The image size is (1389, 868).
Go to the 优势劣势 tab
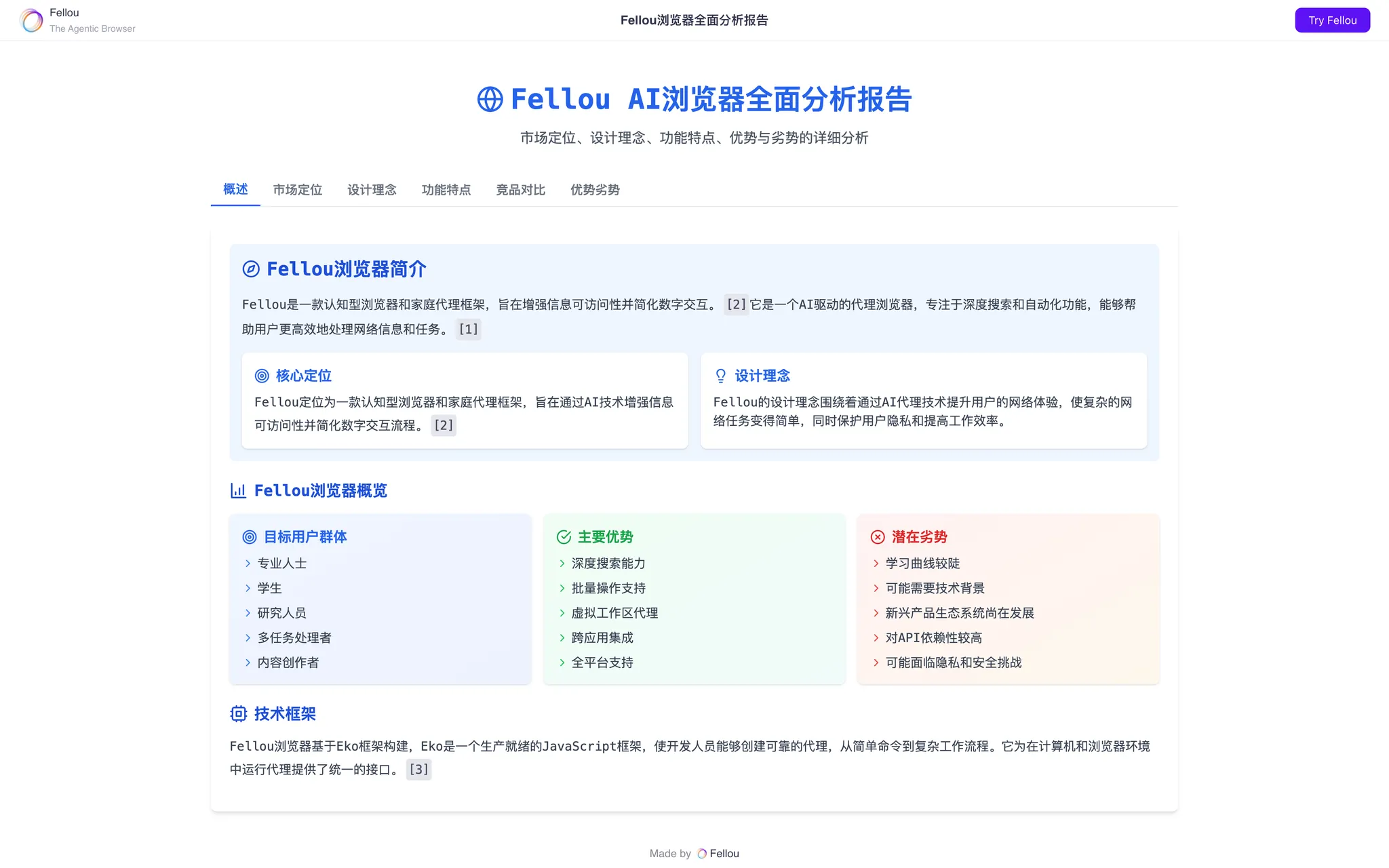click(595, 190)
